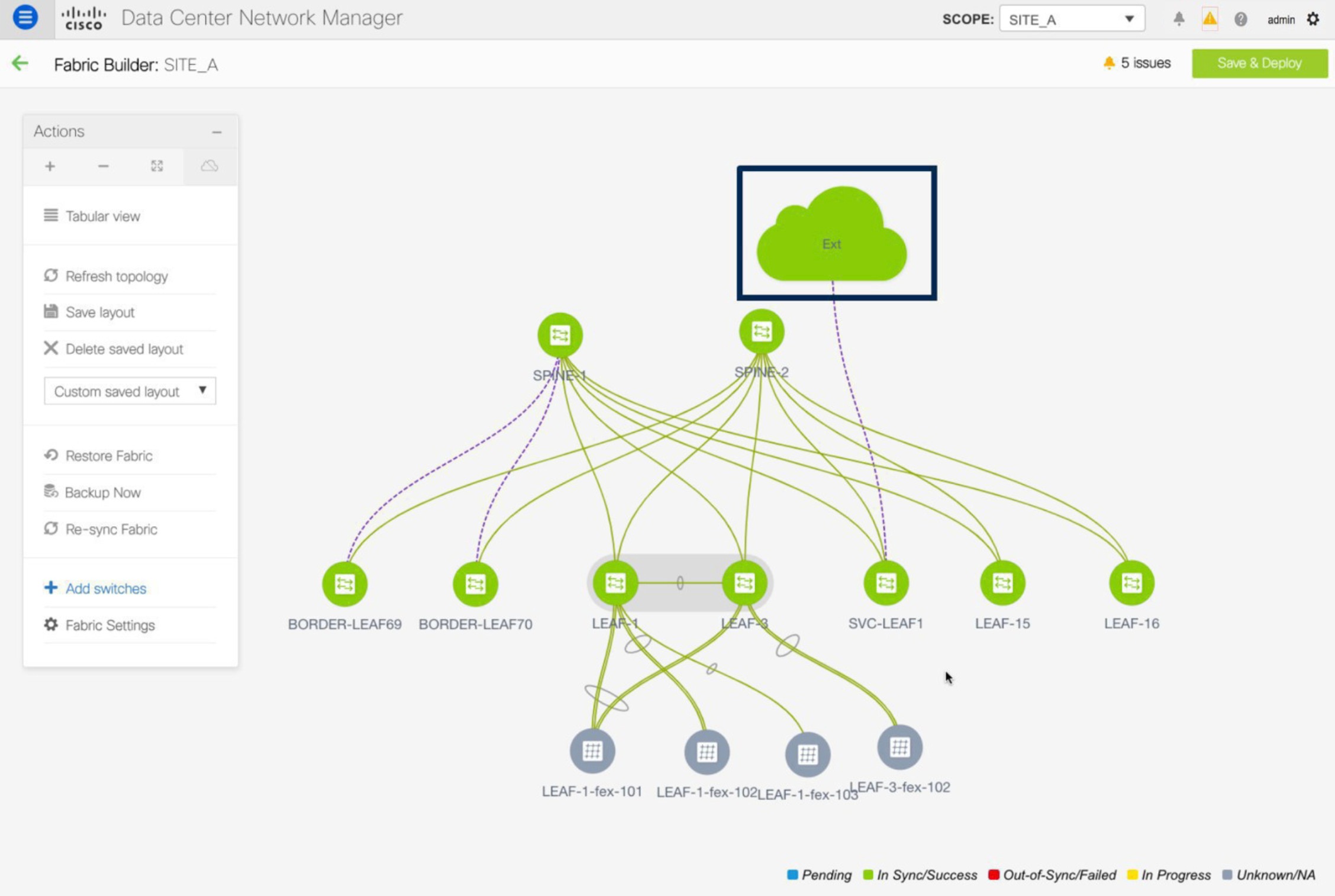The height and width of the screenshot is (896, 1335).
Task: Select Backup Now
Action: (x=92, y=492)
